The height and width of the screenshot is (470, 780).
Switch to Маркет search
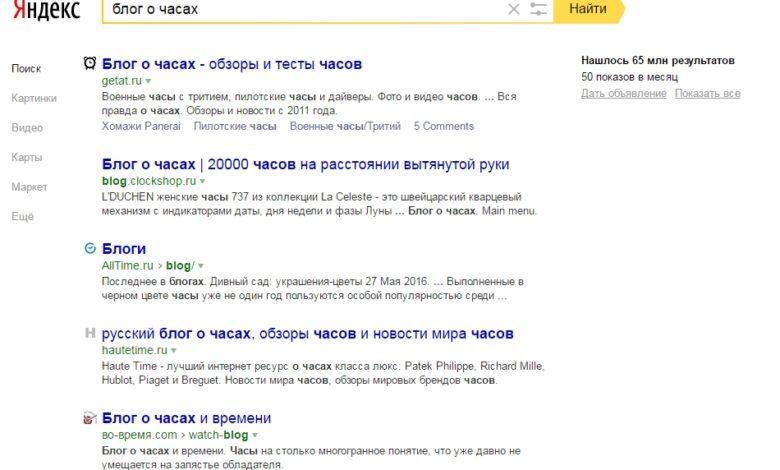pos(29,187)
